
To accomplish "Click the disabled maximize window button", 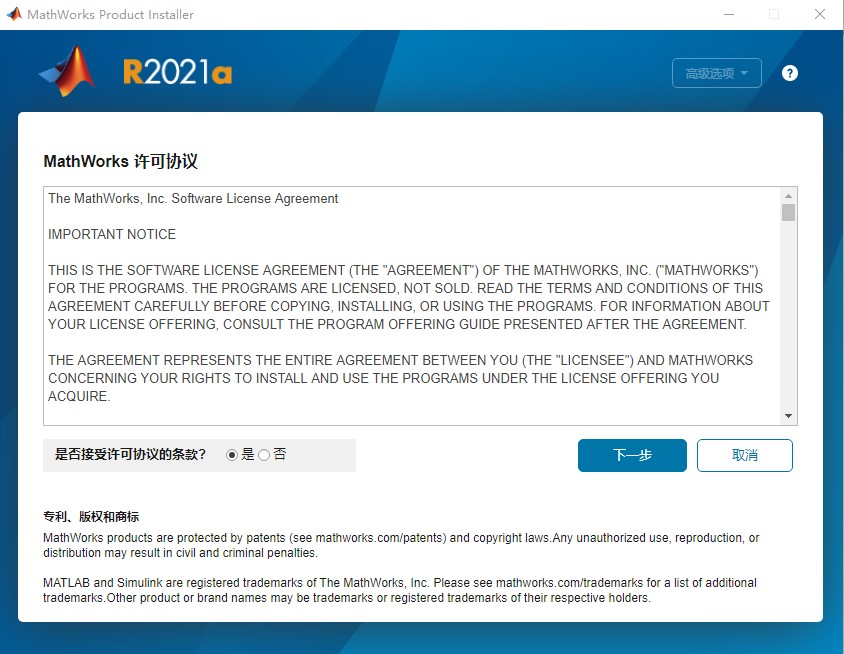I will pos(774,14).
